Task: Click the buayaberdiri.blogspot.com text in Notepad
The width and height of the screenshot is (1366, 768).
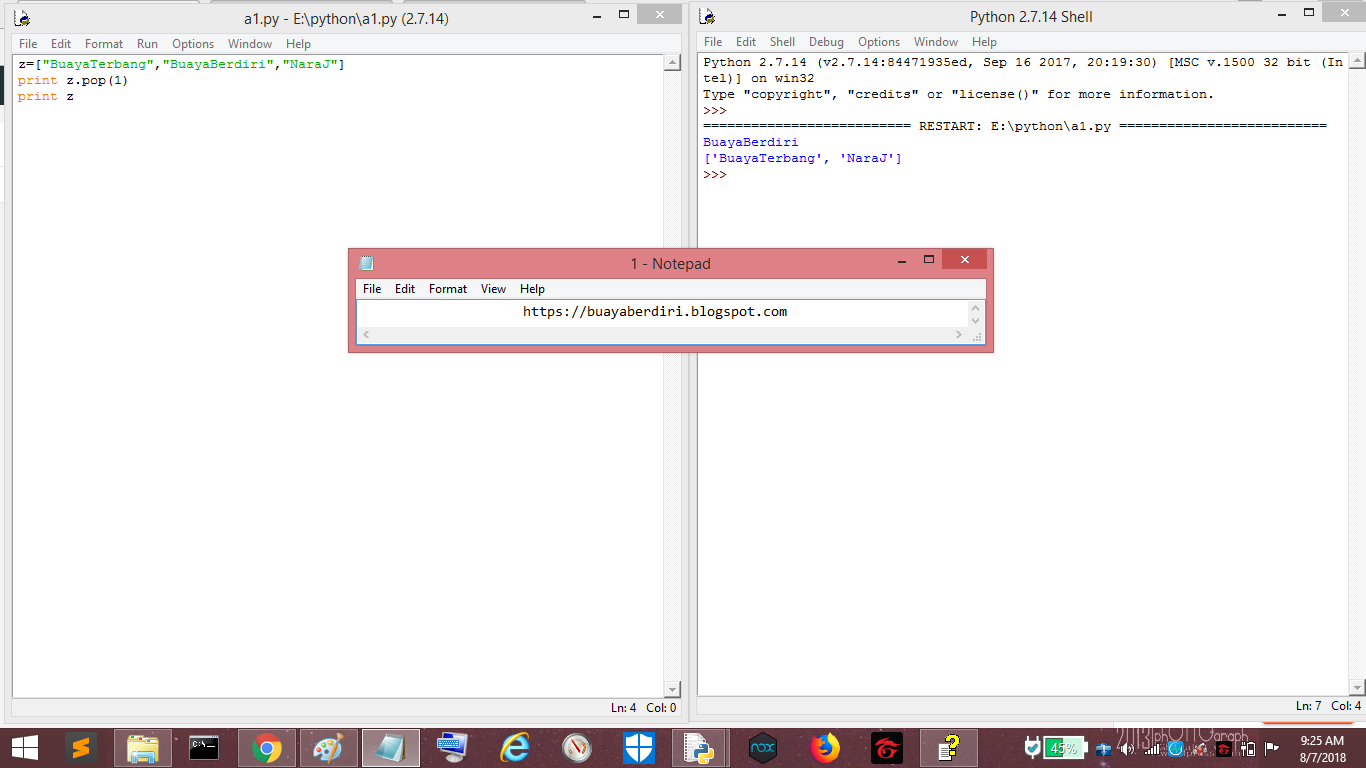Action: (x=655, y=311)
